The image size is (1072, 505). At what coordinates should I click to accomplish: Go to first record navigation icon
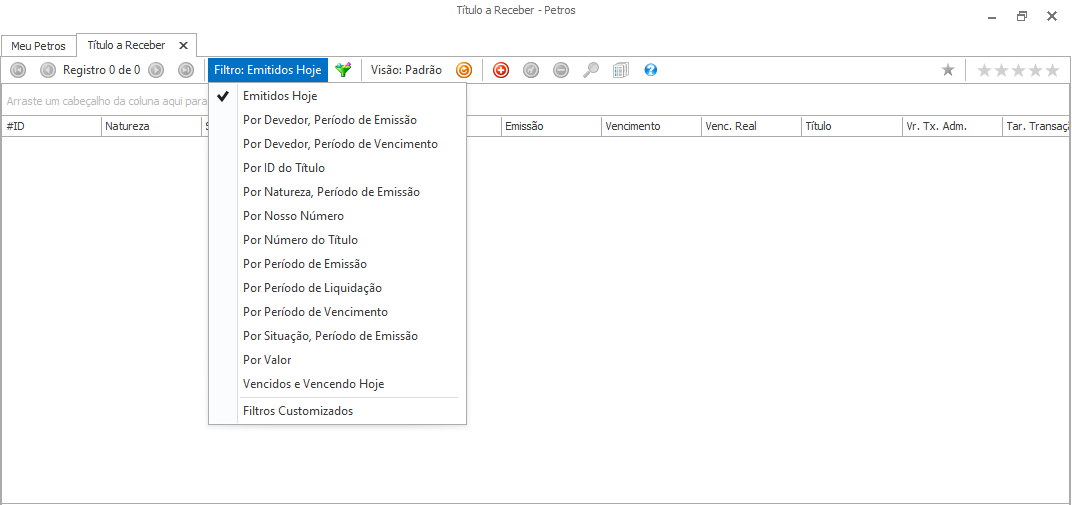tap(18, 70)
